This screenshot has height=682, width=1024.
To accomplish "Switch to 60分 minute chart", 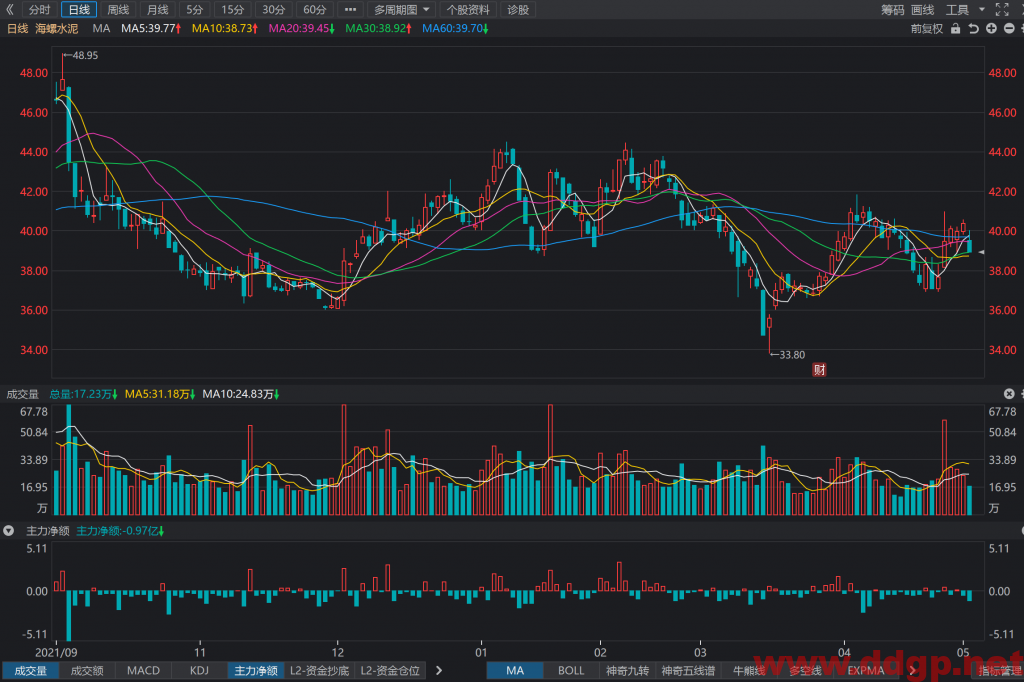I will 314,10.
